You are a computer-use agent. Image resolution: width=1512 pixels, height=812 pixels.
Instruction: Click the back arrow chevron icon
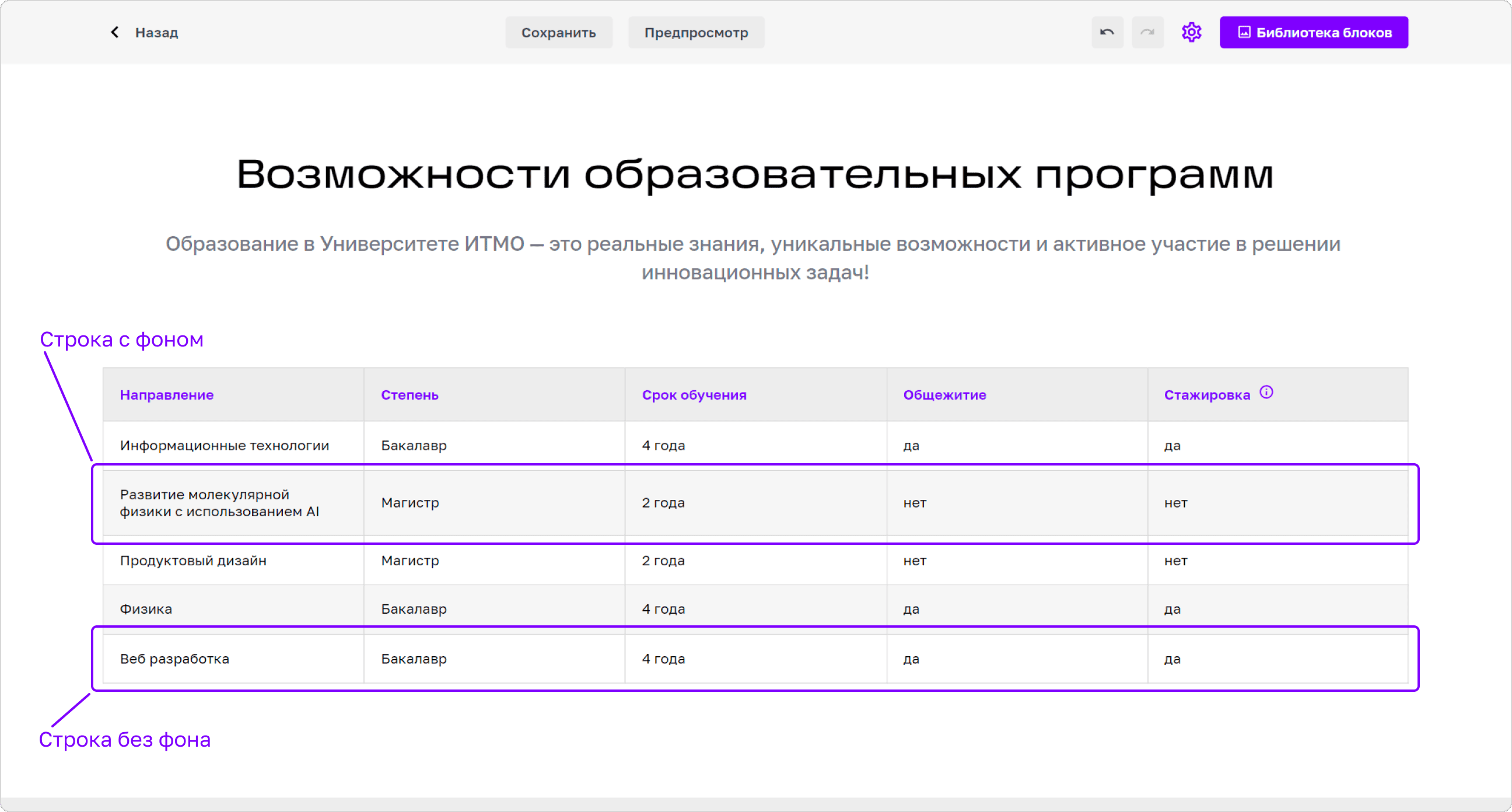pos(114,32)
